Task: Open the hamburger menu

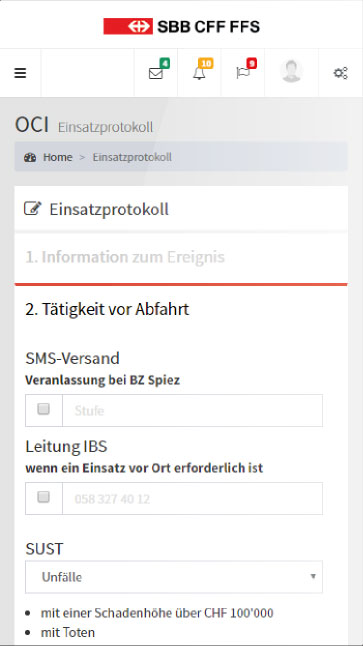Action: click(x=20, y=73)
